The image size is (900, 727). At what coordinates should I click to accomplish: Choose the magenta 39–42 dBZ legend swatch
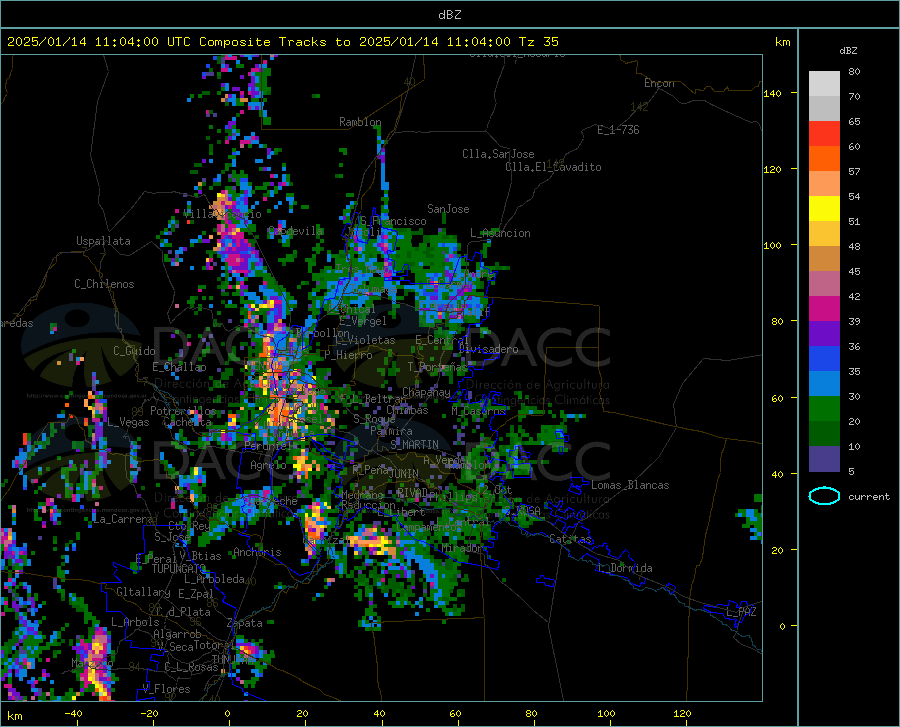point(824,308)
